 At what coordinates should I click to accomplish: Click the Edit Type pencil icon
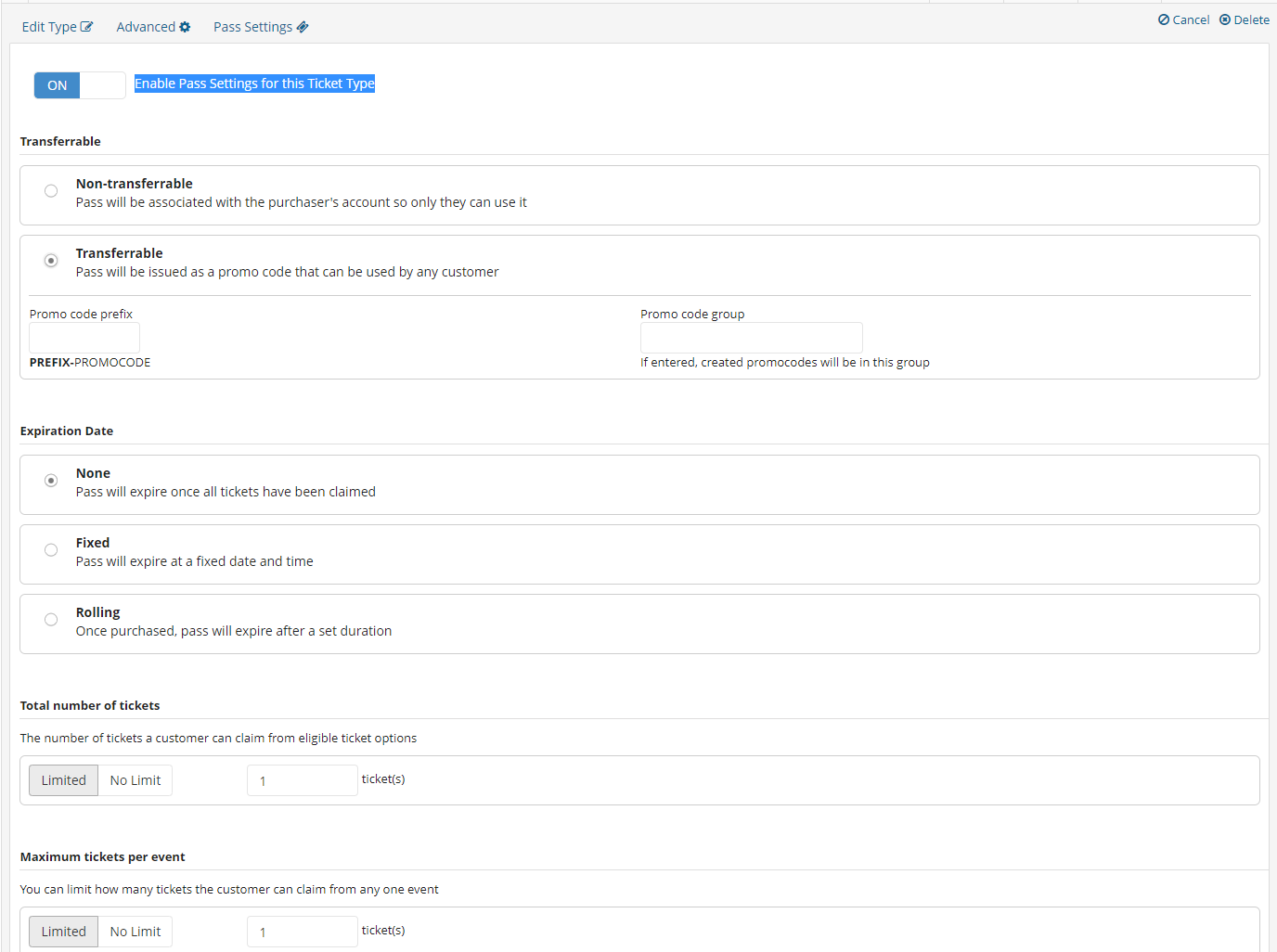pyautogui.click(x=87, y=27)
